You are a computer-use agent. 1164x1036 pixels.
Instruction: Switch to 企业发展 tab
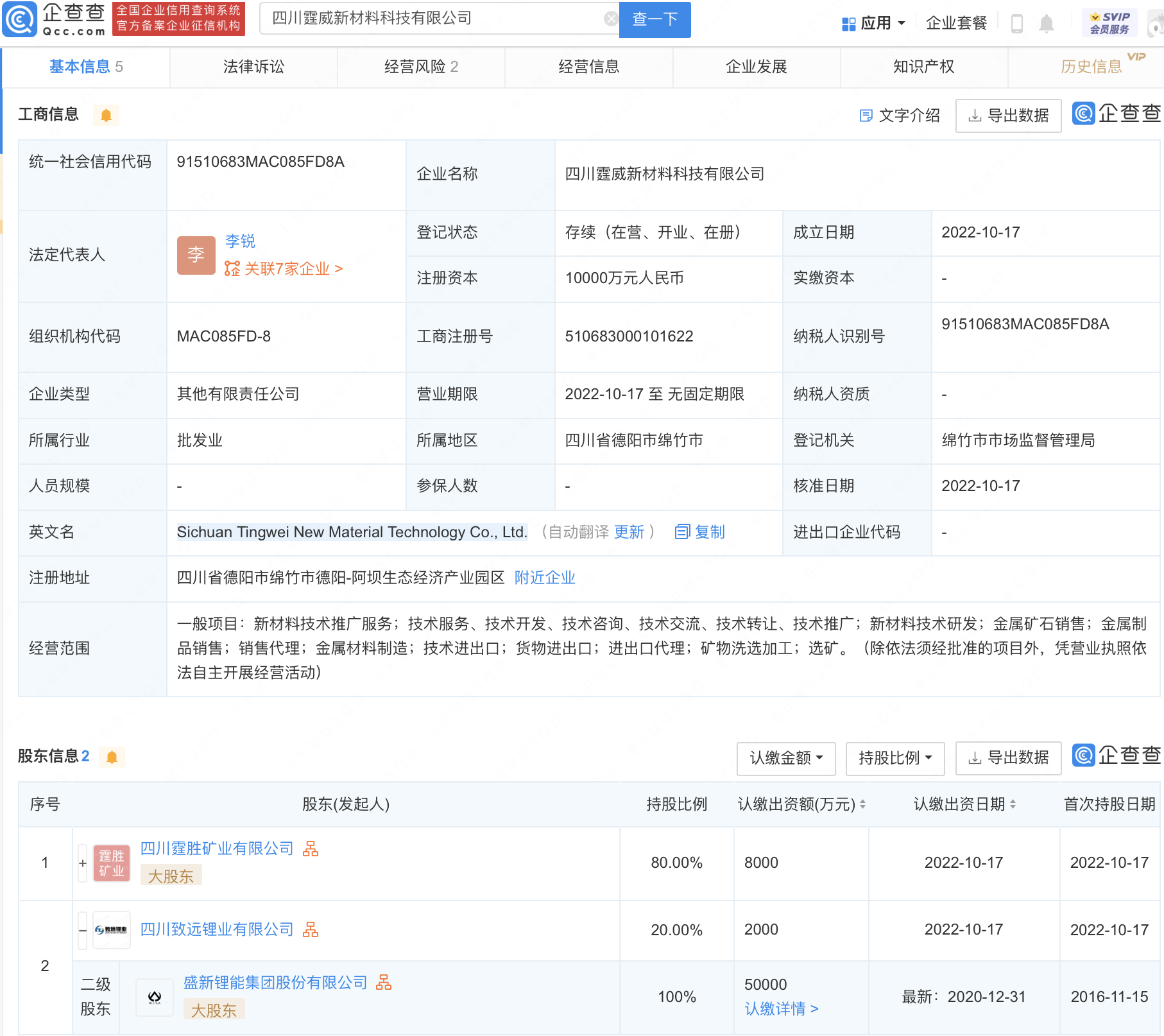pos(756,67)
